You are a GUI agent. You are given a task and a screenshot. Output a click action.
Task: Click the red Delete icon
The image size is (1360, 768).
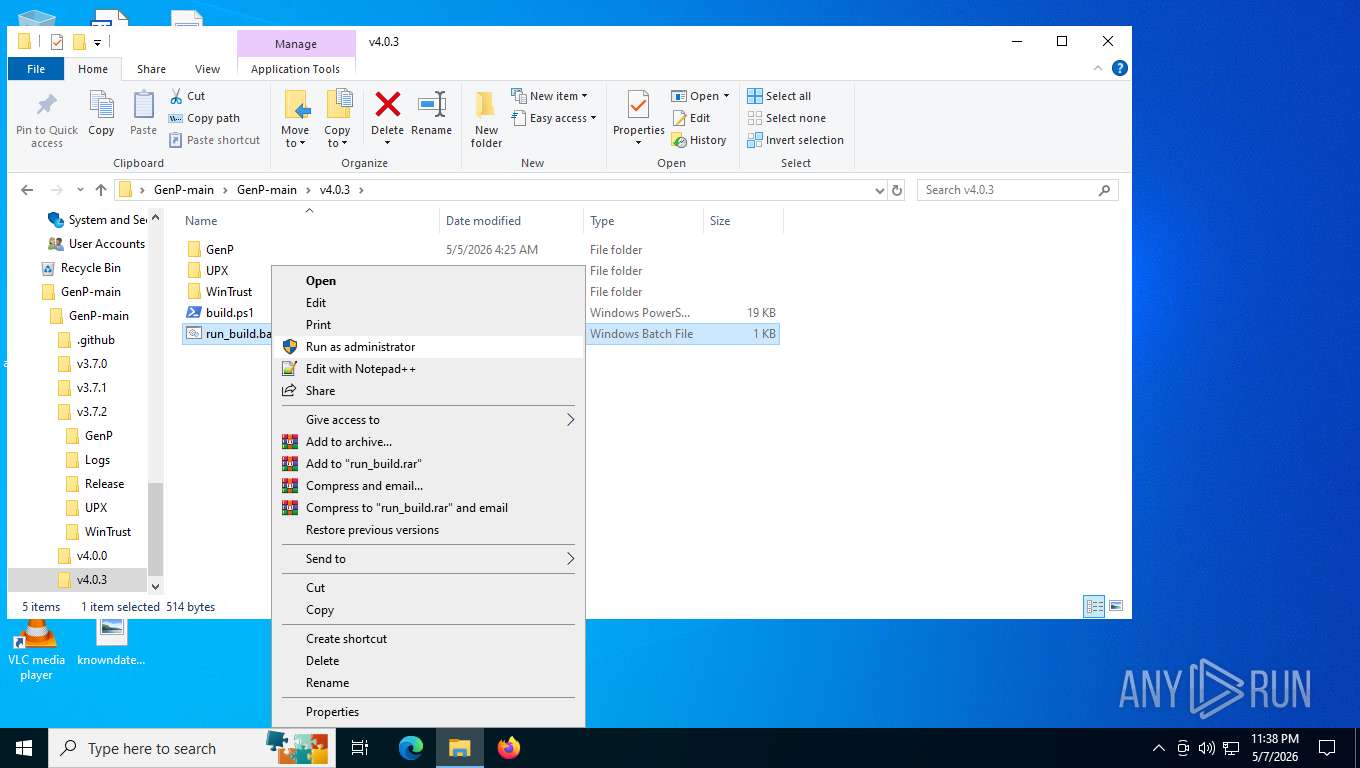(x=387, y=104)
